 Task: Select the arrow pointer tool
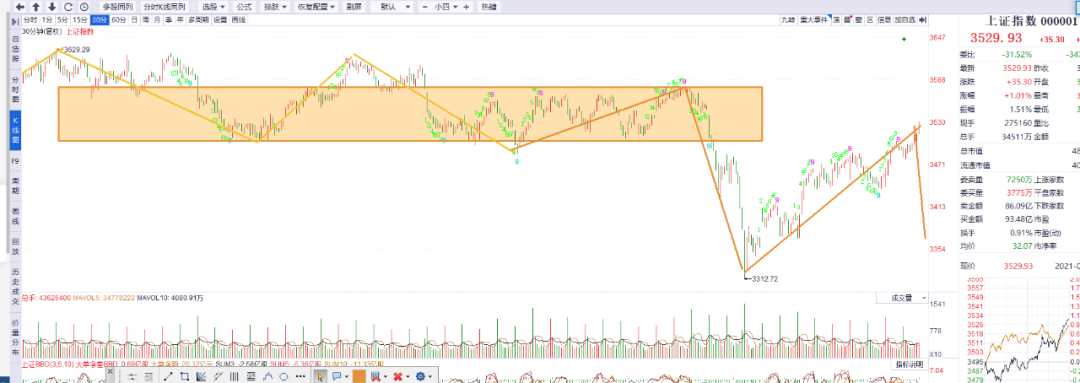(320, 376)
